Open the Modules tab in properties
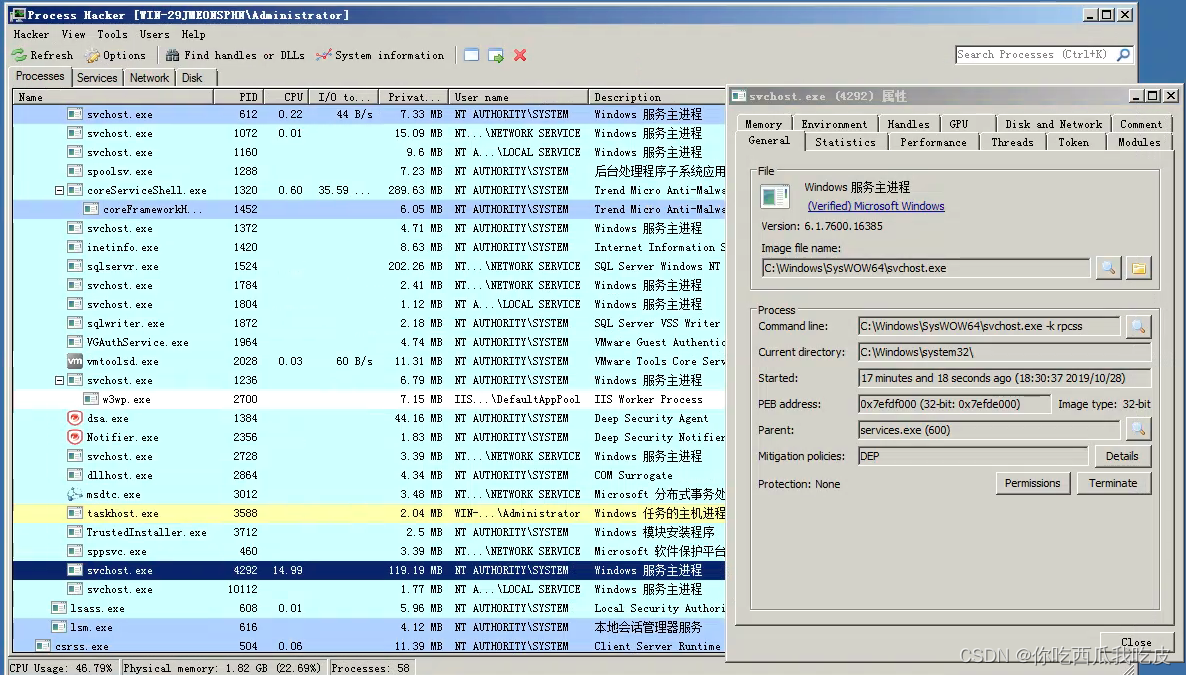 pyautogui.click(x=1138, y=142)
